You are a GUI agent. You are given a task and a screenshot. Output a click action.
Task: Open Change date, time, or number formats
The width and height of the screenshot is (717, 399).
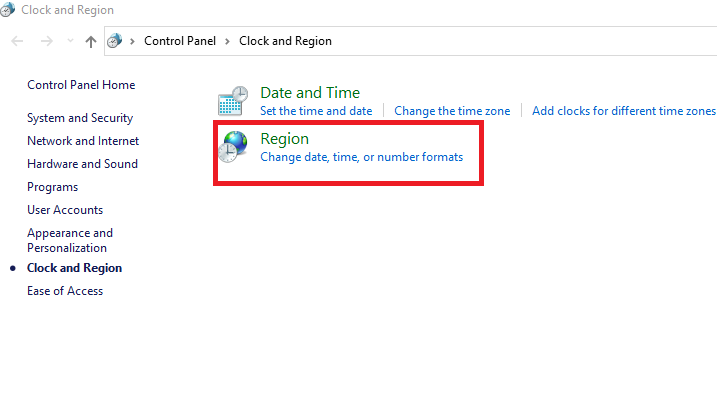point(361,157)
